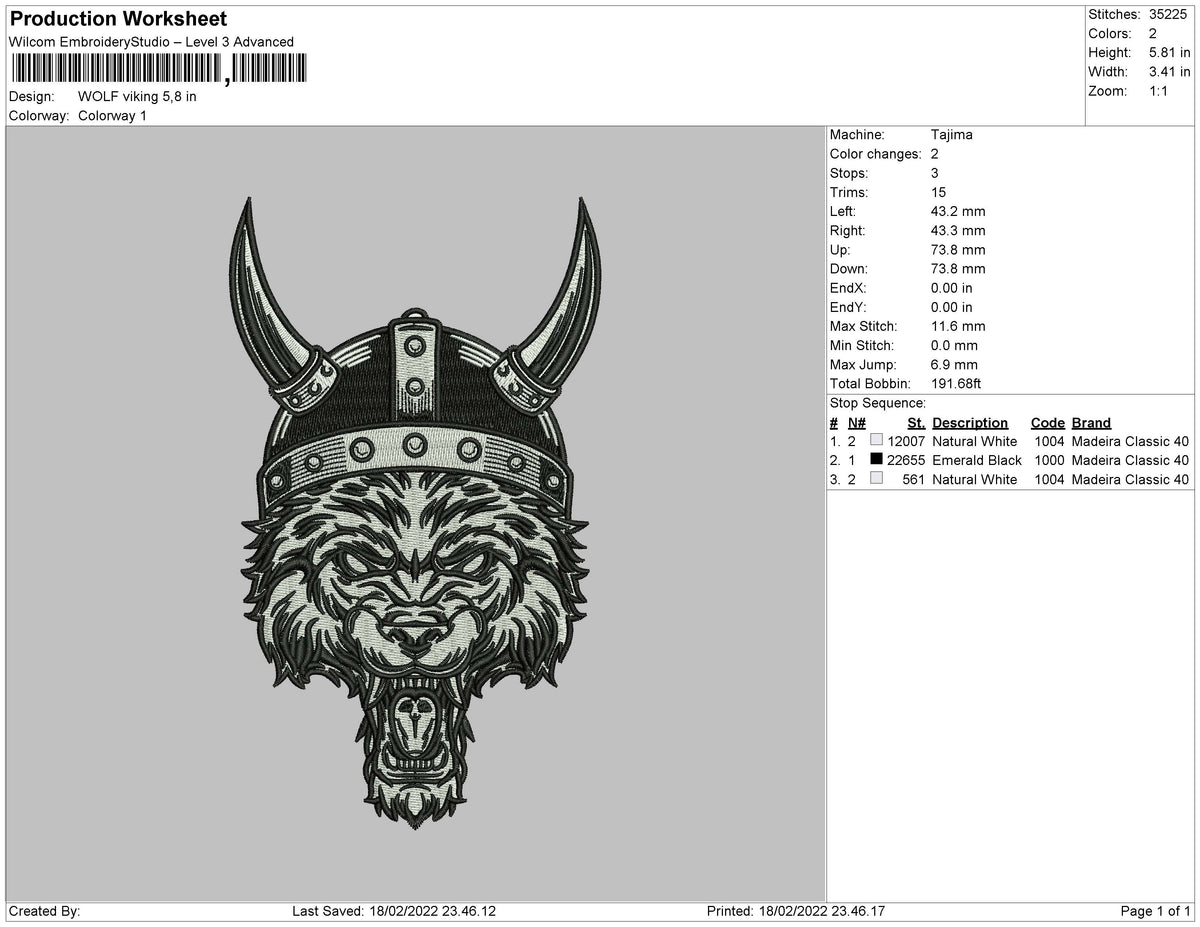
Task: Click the Stitches count 35225
Action: pyautogui.click(x=1170, y=14)
